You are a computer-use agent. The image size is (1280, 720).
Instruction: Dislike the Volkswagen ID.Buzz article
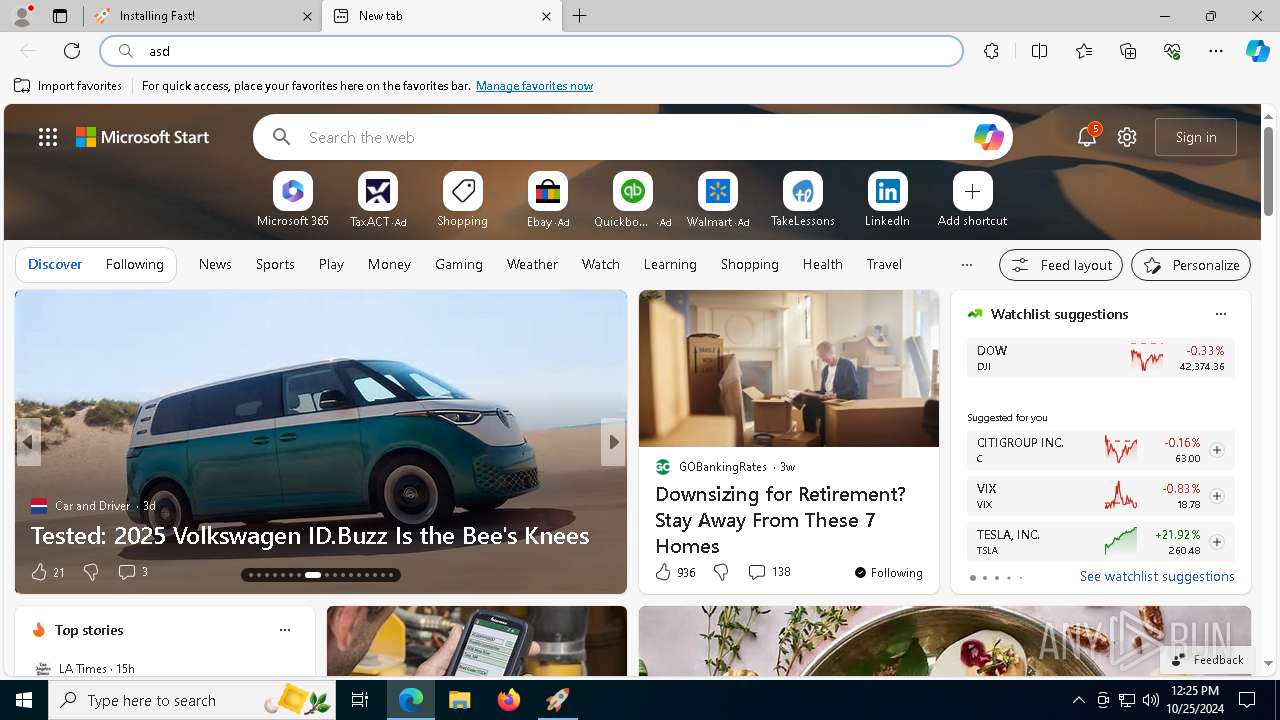point(91,572)
